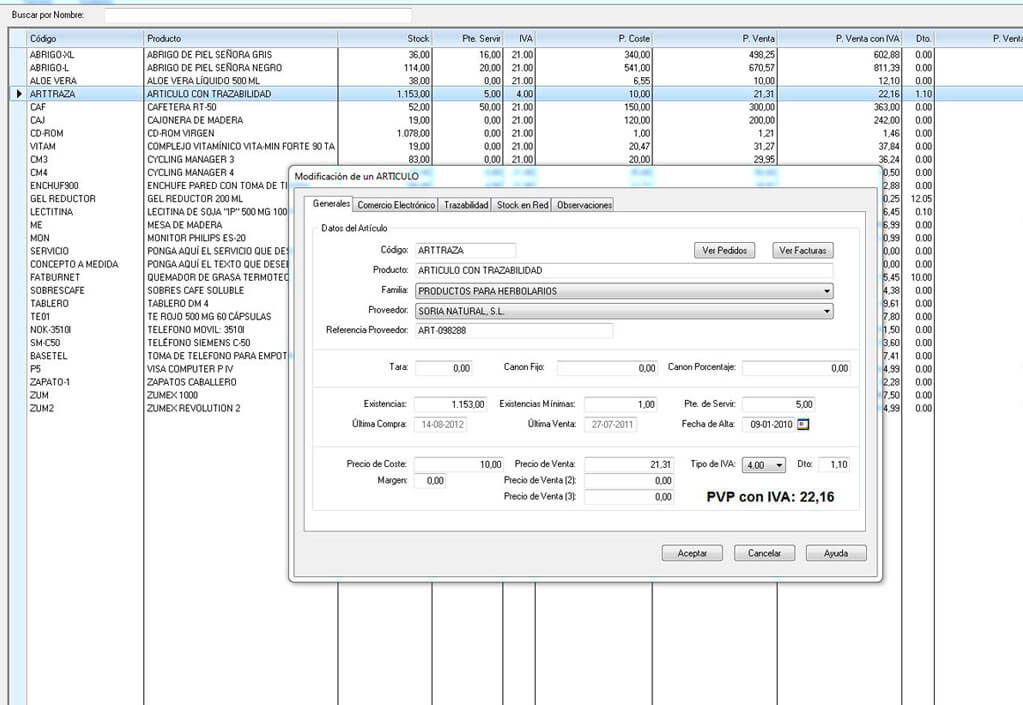Open help with the Ayuda button
The height and width of the screenshot is (705, 1023).
(836, 553)
